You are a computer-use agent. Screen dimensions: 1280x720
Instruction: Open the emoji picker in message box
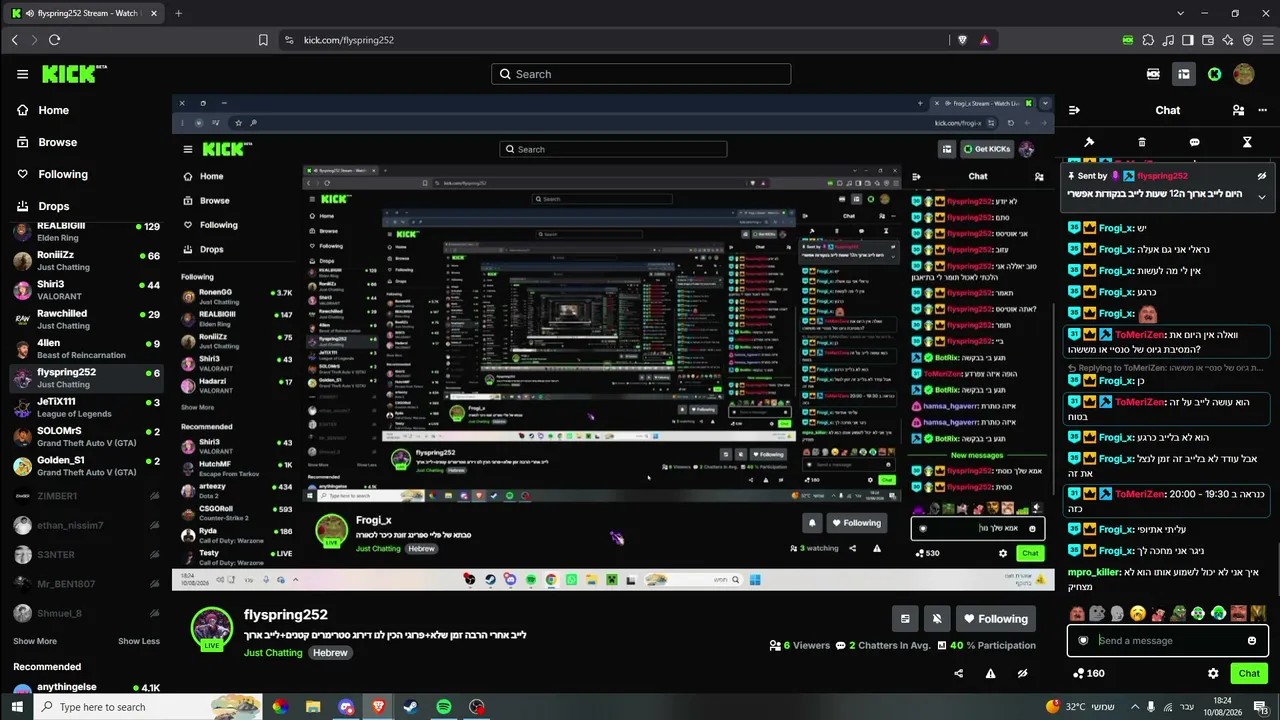coord(1252,641)
